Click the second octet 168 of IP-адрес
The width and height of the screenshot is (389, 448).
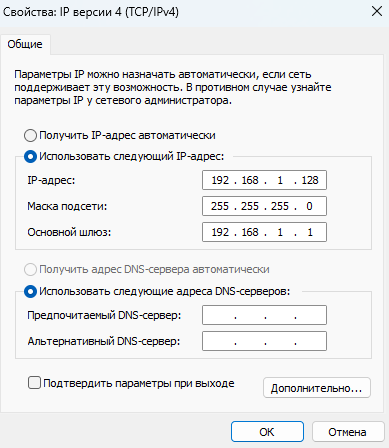250,180
